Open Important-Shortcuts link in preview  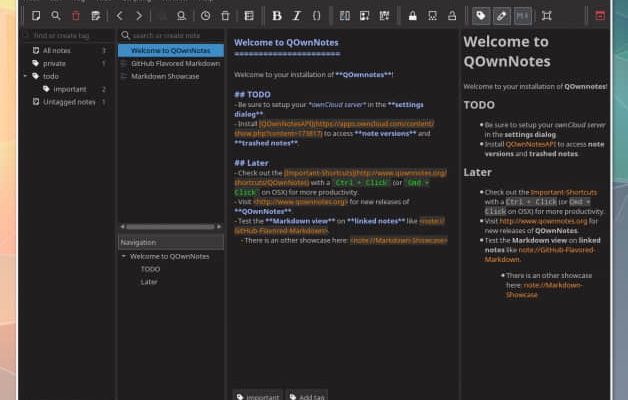(x=564, y=192)
